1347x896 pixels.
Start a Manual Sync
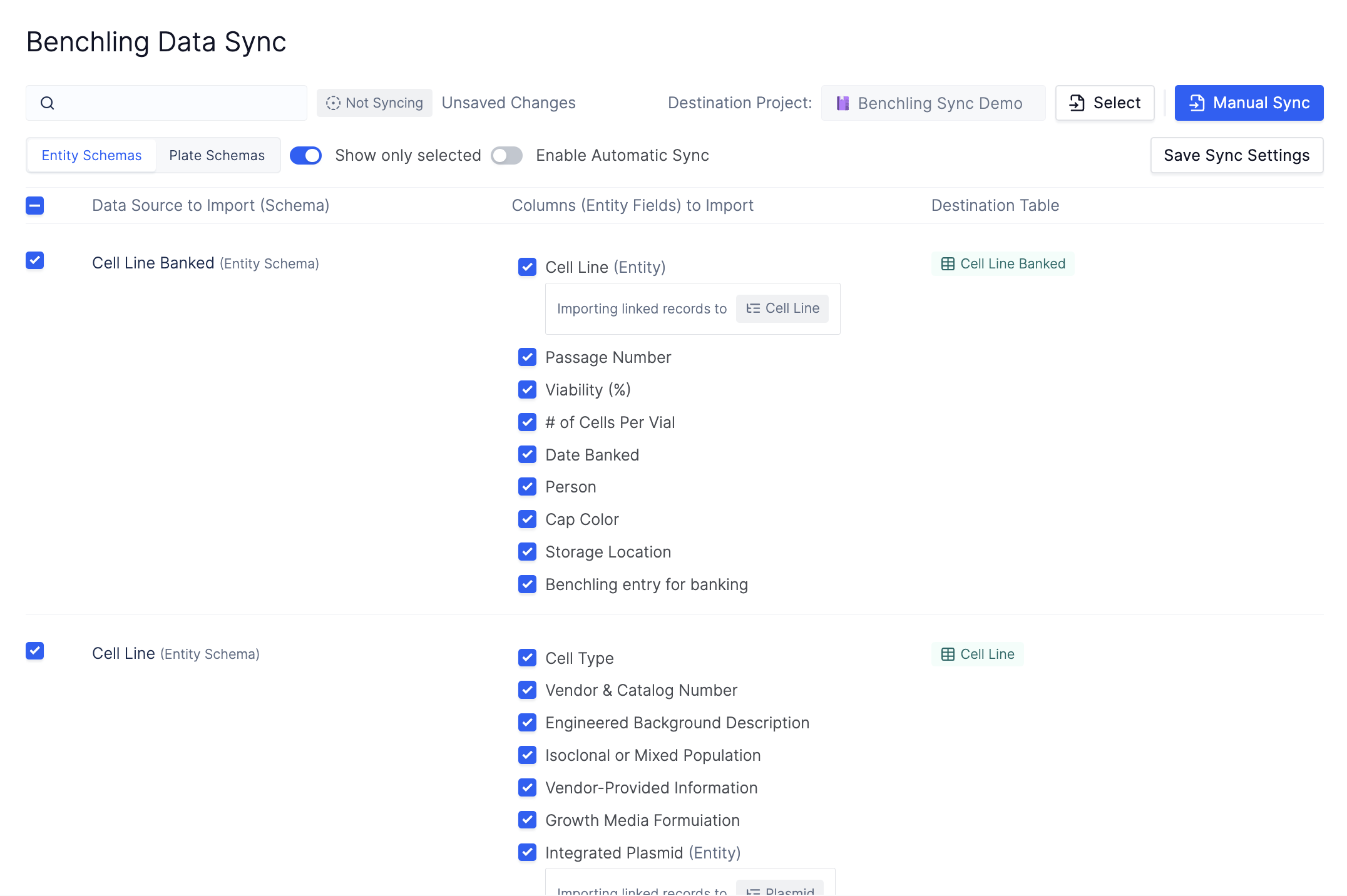[1249, 103]
